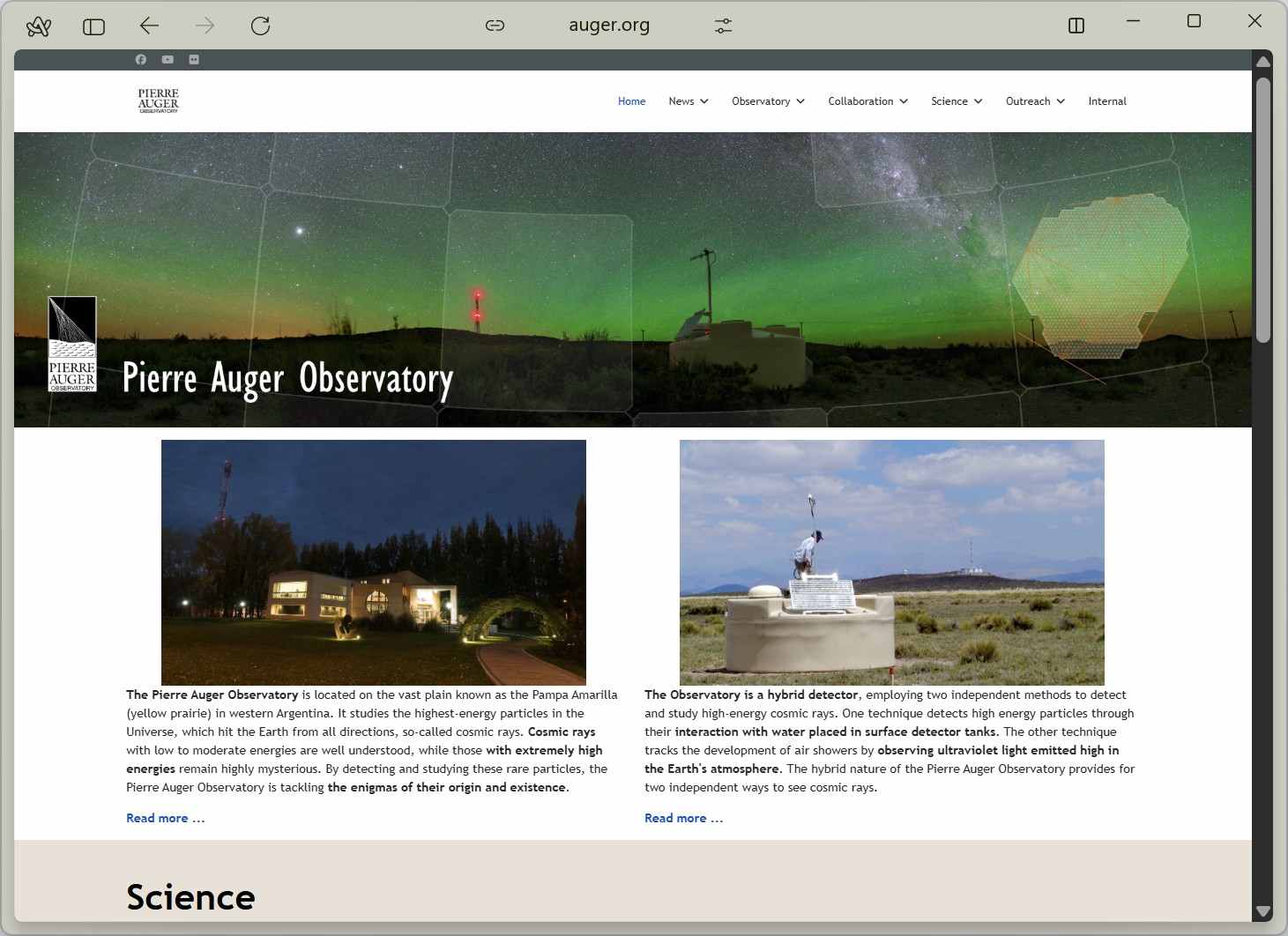The height and width of the screenshot is (936, 1288).
Task: Open the Facebook social link icon
Action: coord(141,60)
